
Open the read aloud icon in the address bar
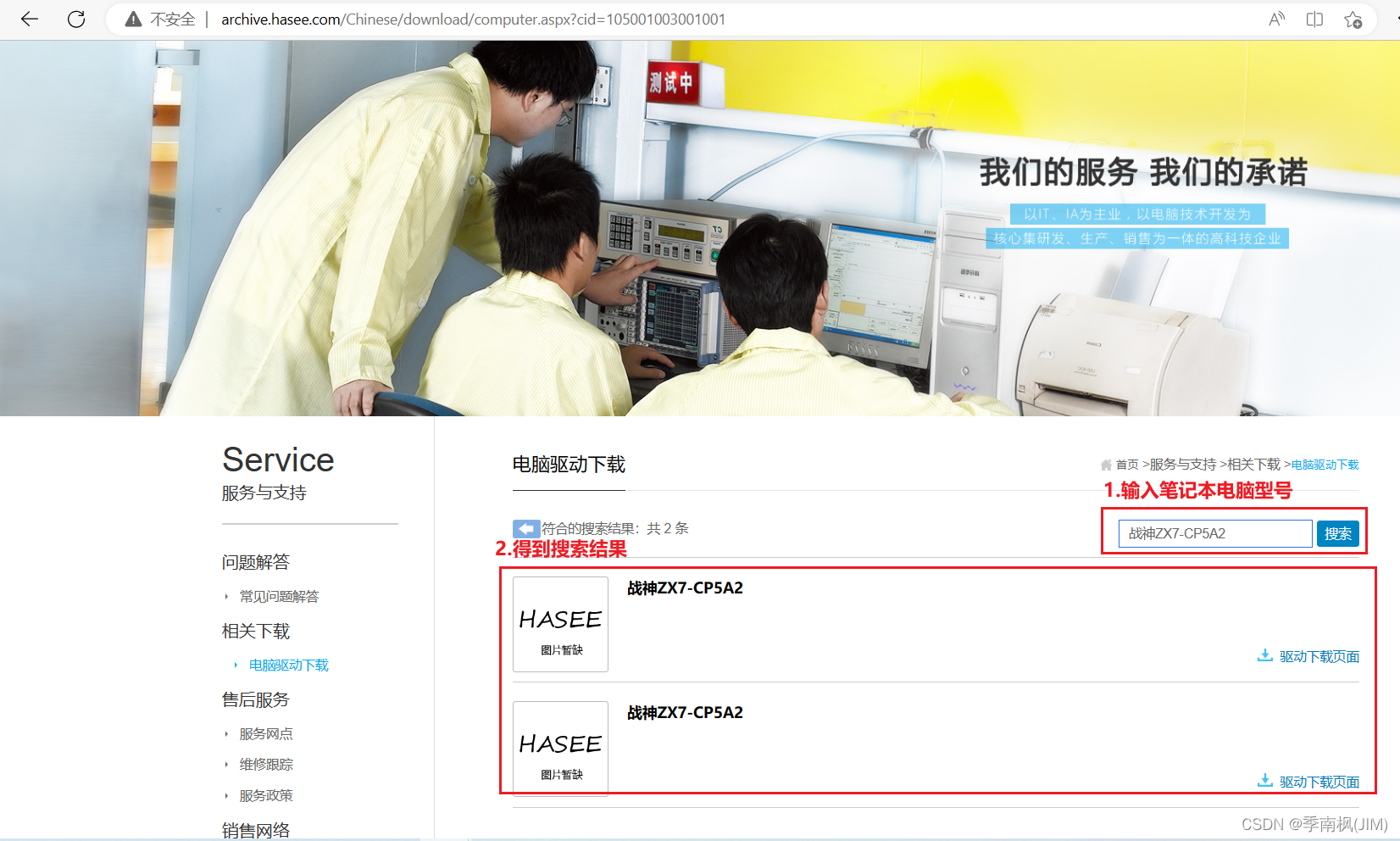tap(1276, 19)
